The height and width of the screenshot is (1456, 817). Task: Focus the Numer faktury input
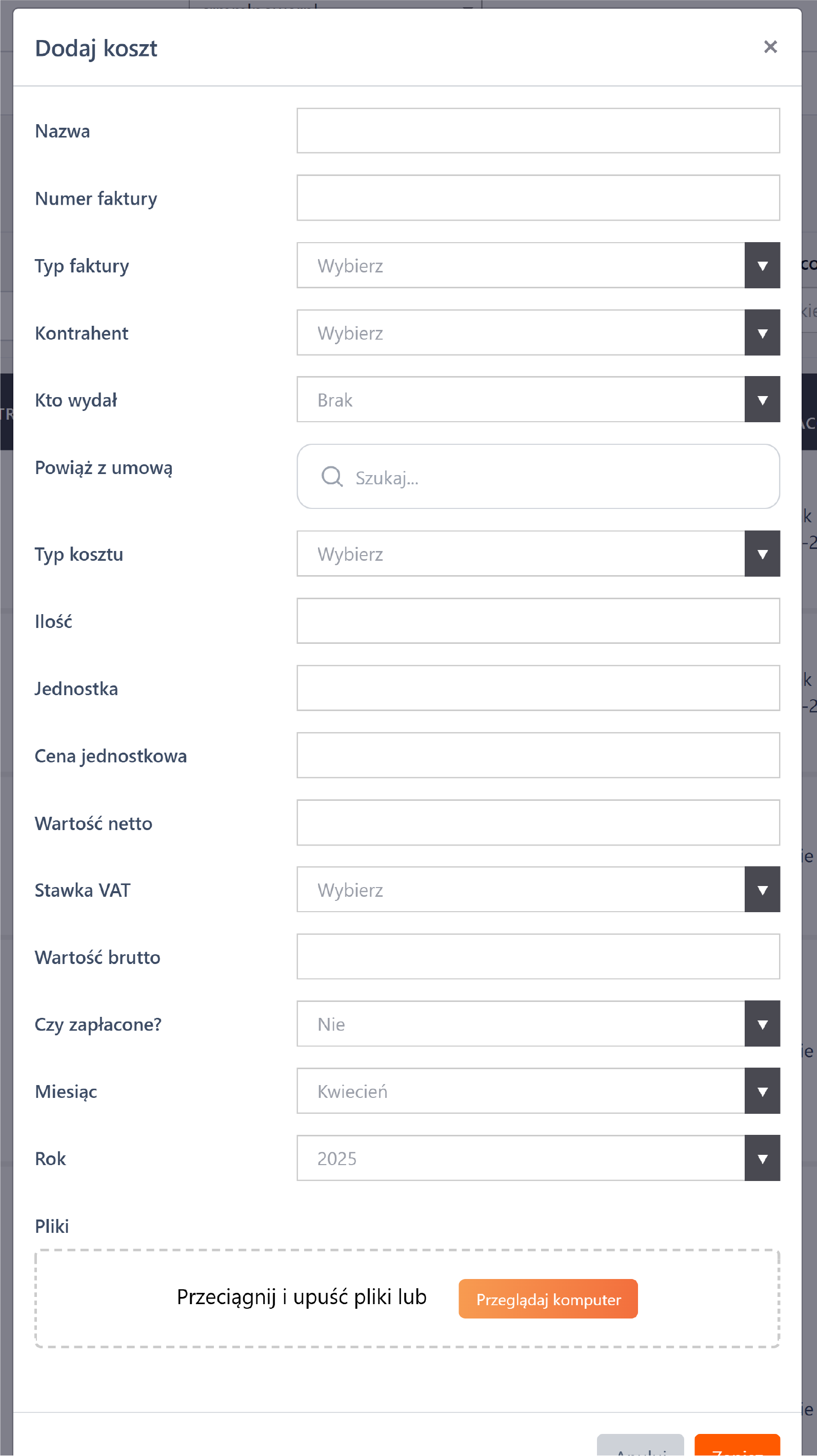[x=538, y=198]
